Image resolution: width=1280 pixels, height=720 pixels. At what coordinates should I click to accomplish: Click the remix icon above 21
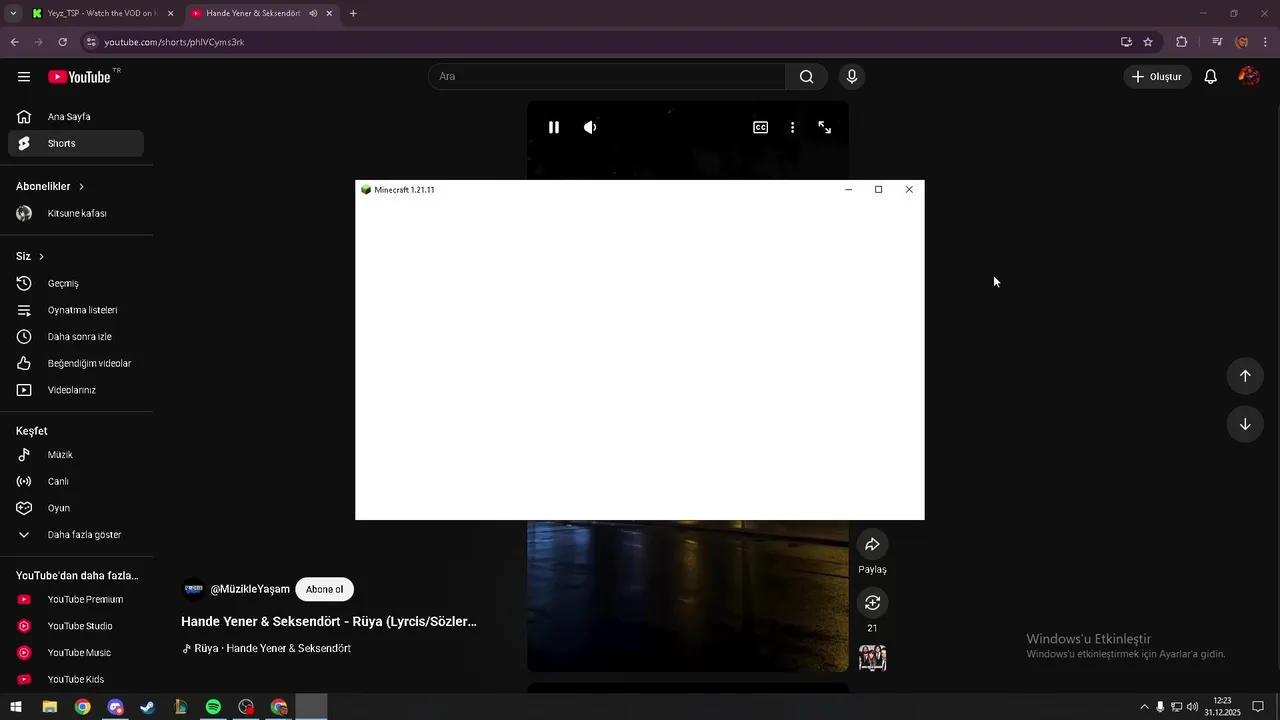coord(872,602)
